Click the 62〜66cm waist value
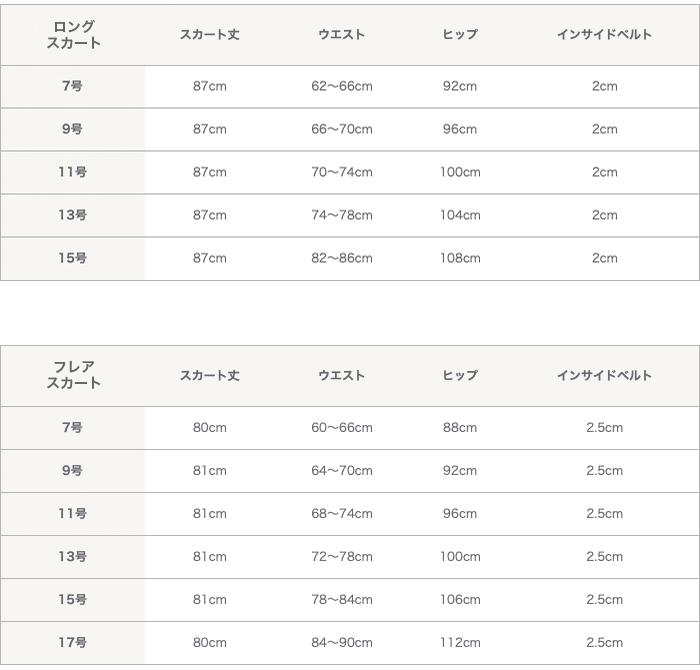Screen dimensions: 700x670 [x=341, y=86]
